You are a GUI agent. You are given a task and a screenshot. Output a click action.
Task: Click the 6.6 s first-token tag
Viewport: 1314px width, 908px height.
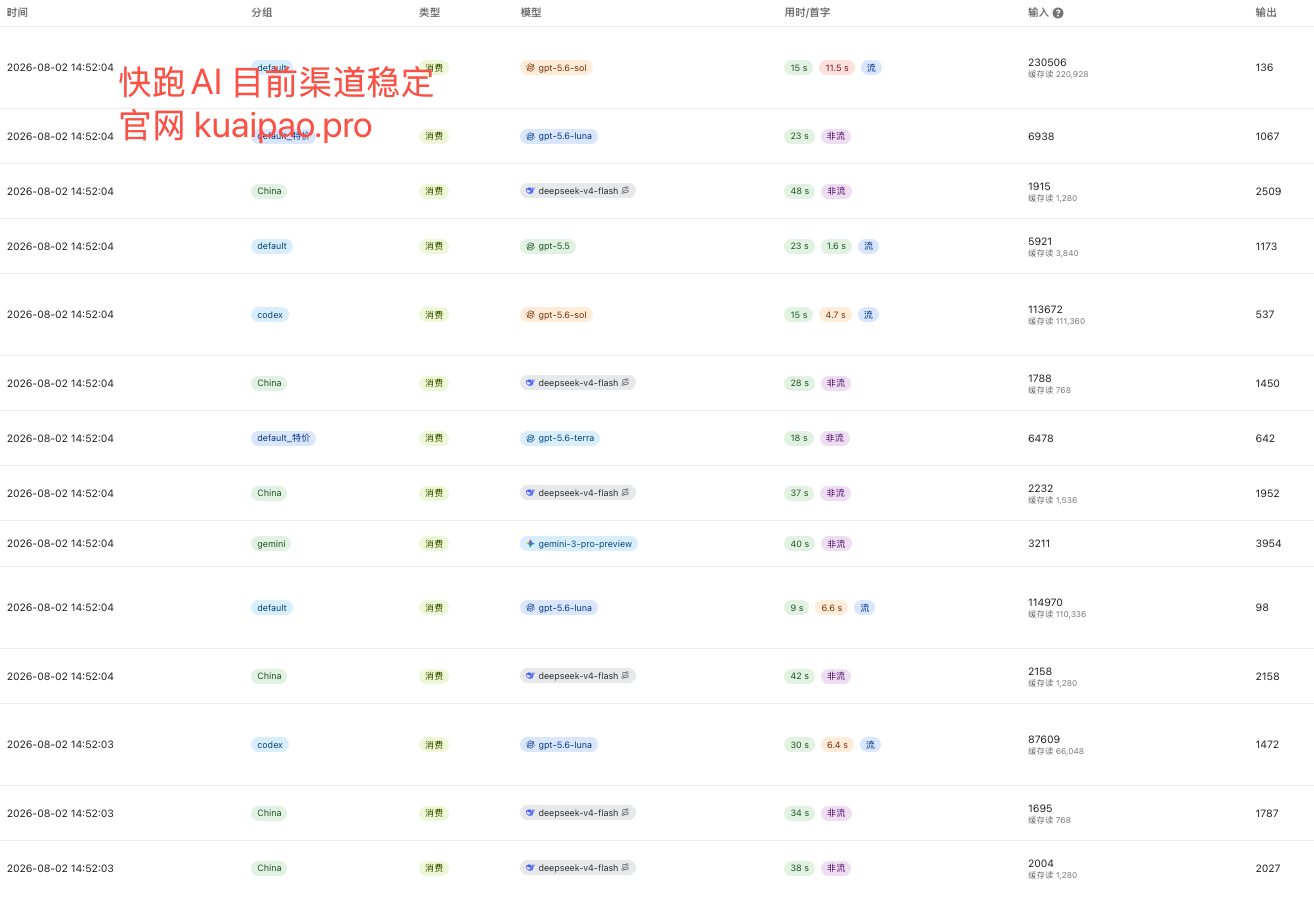pos(830,608)
